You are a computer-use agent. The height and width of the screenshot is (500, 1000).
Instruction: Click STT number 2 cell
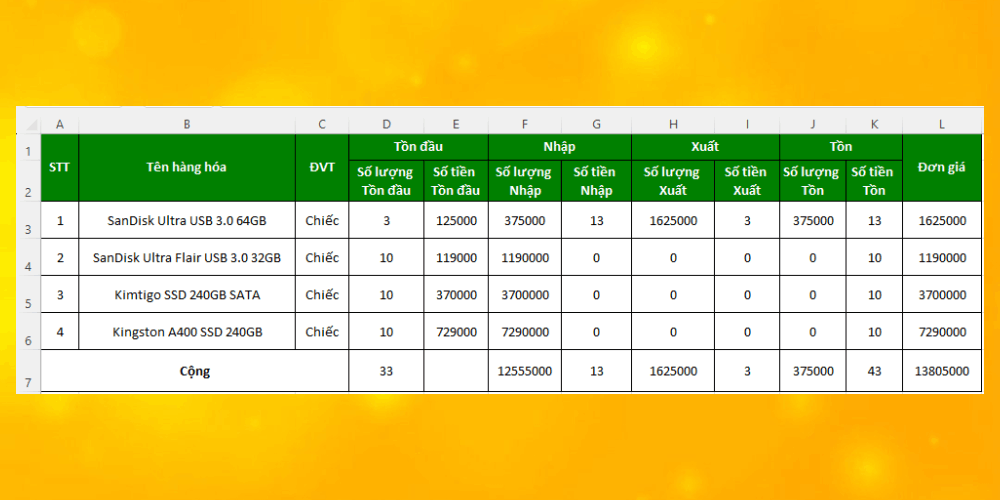(60, 258)
